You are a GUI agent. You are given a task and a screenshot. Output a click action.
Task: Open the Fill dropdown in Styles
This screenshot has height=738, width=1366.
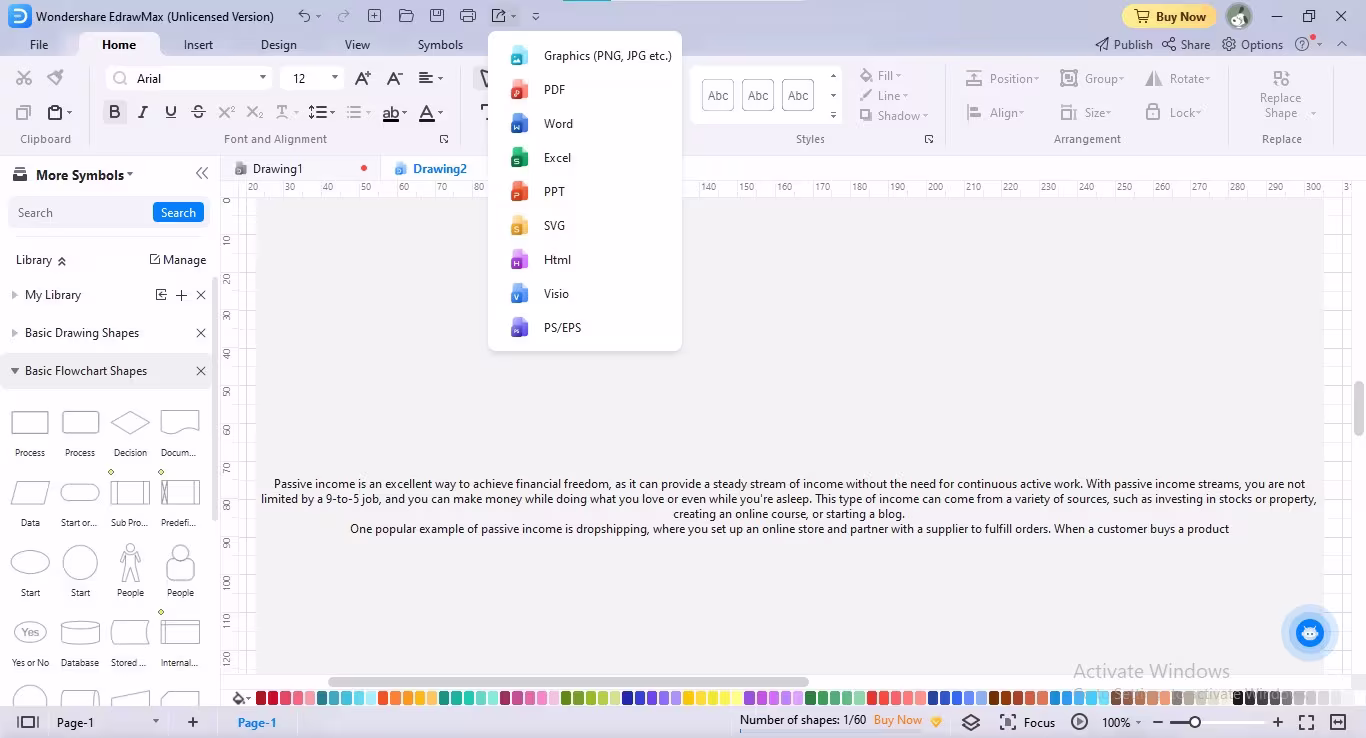click(x=880, y=76)
